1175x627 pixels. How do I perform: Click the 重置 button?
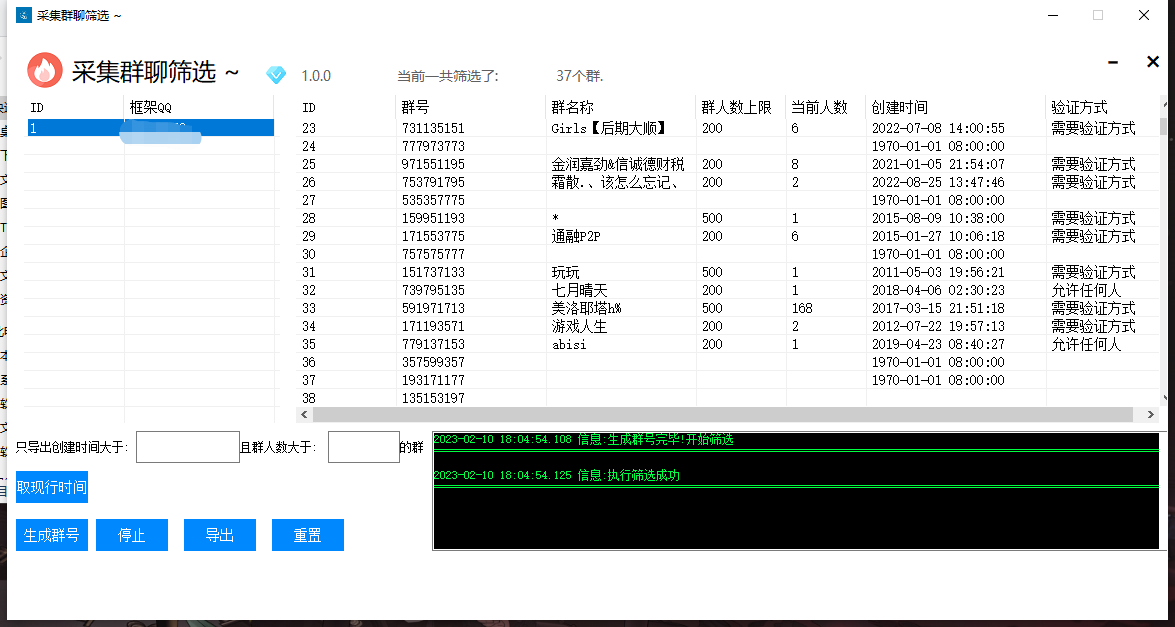tap(308, 535)
